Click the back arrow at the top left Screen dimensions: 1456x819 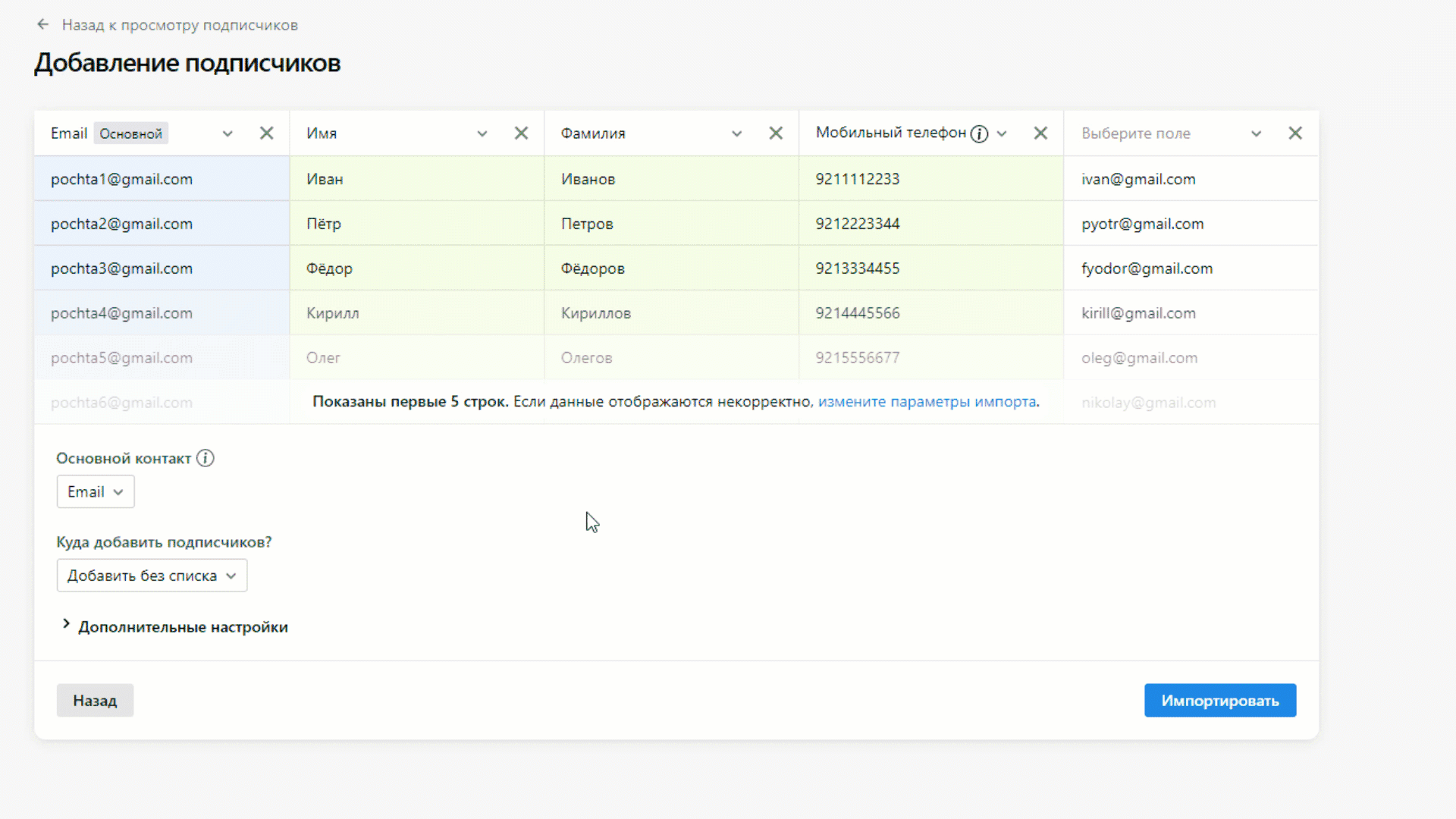[42, 24]
